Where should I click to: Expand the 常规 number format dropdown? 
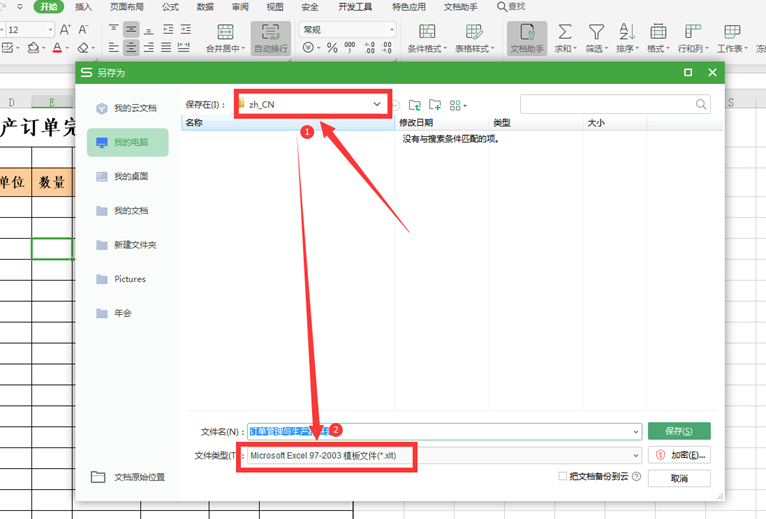[391, 30]
